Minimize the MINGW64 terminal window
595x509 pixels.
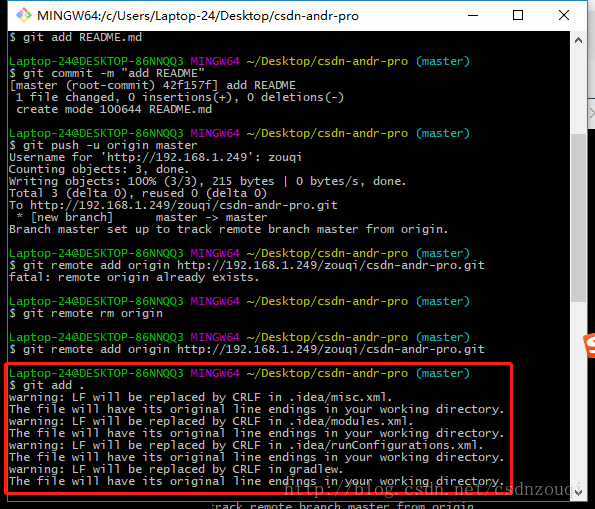(x=473, y=15)
